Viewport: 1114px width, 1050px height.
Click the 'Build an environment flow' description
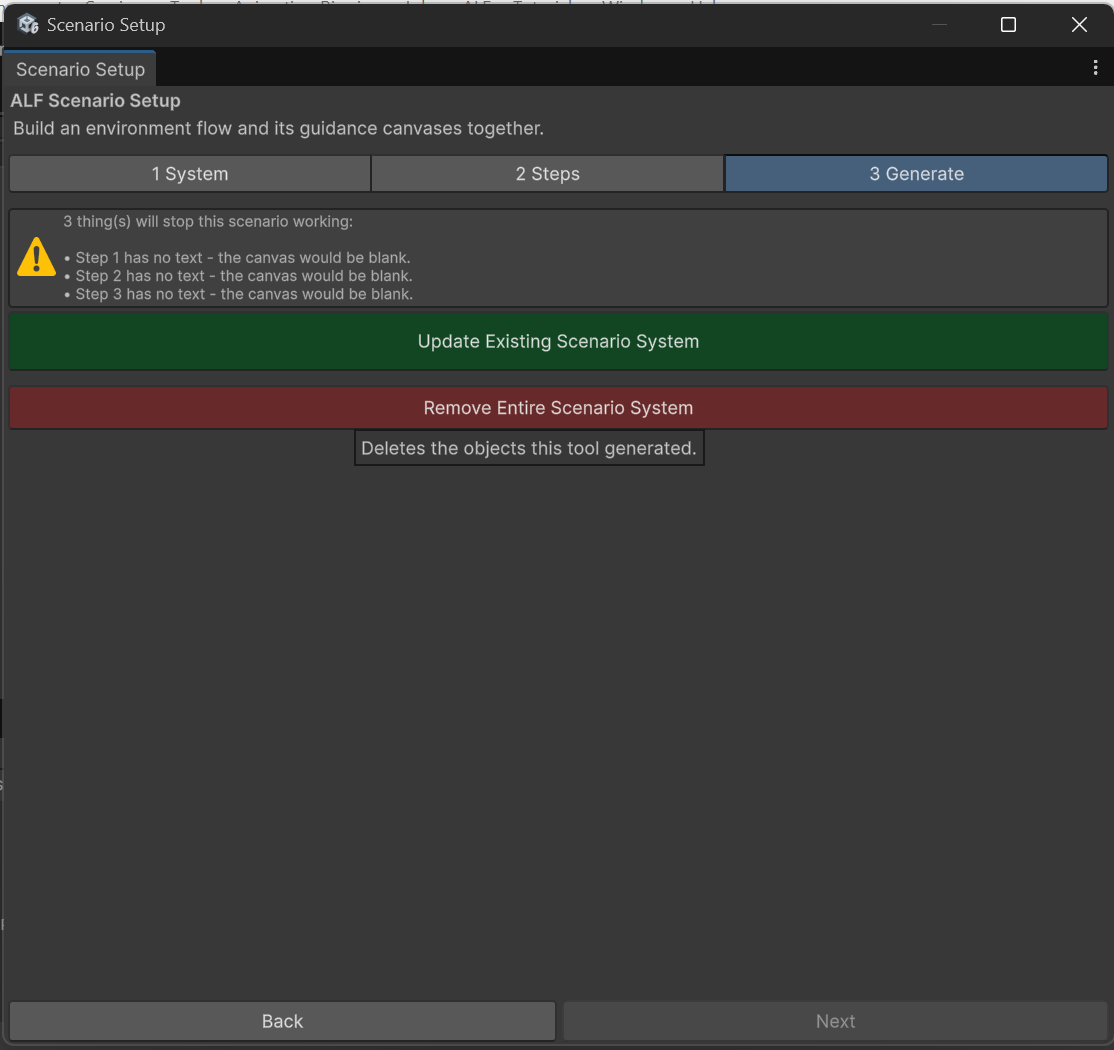coord(278,129)
